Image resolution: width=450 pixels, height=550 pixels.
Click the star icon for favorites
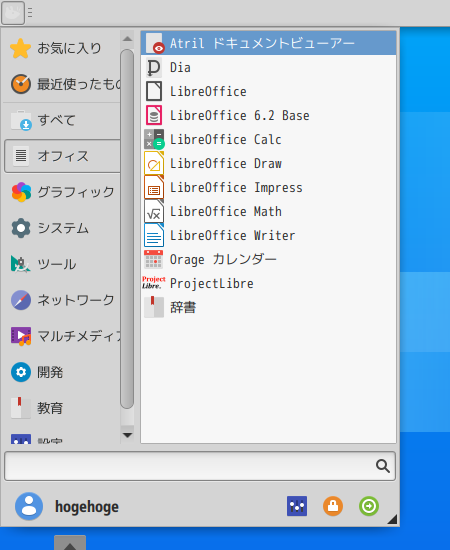(21, 48)
